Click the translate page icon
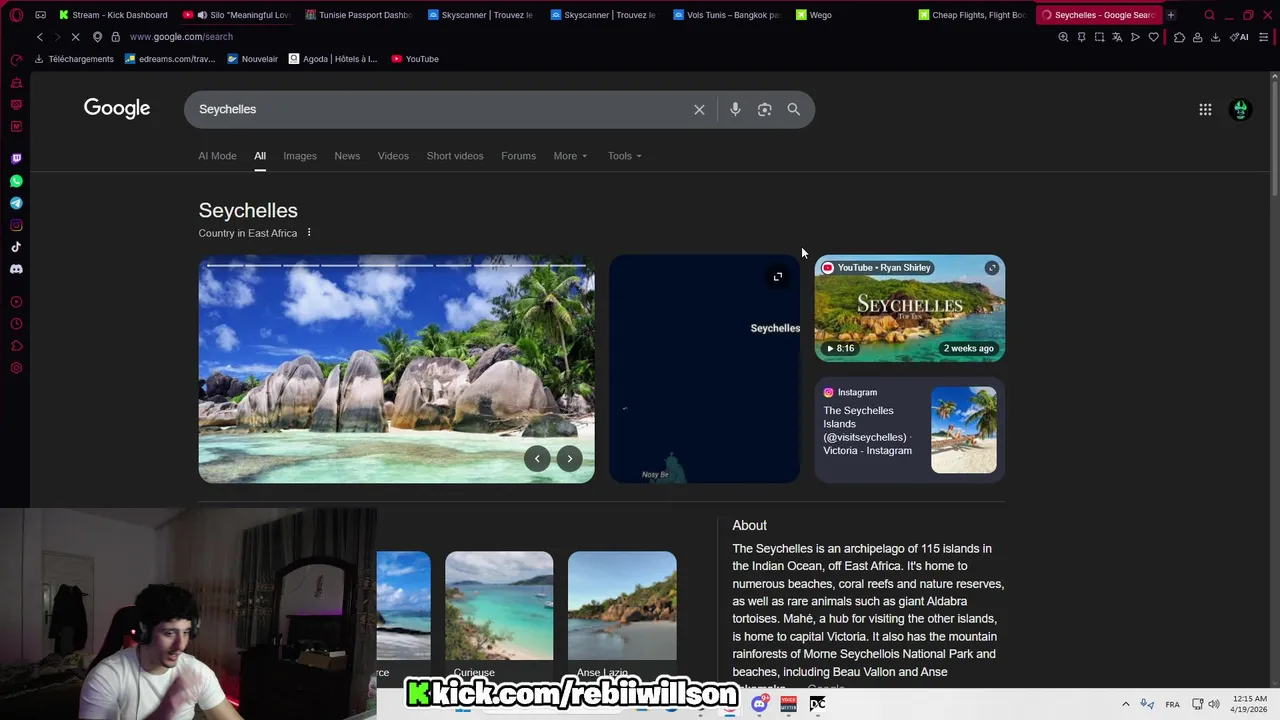 (x=1117, y=37)
